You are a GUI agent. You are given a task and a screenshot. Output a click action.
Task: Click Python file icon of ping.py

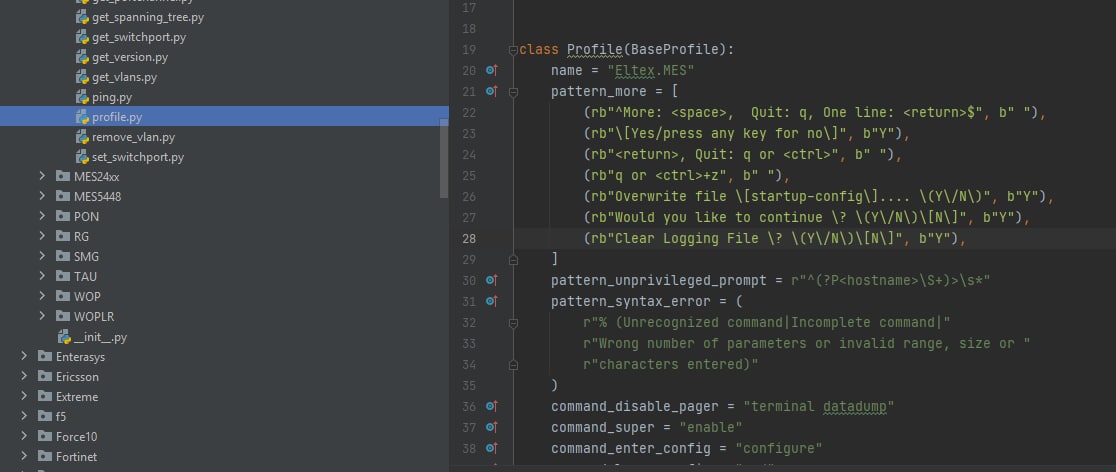(82, 97)
